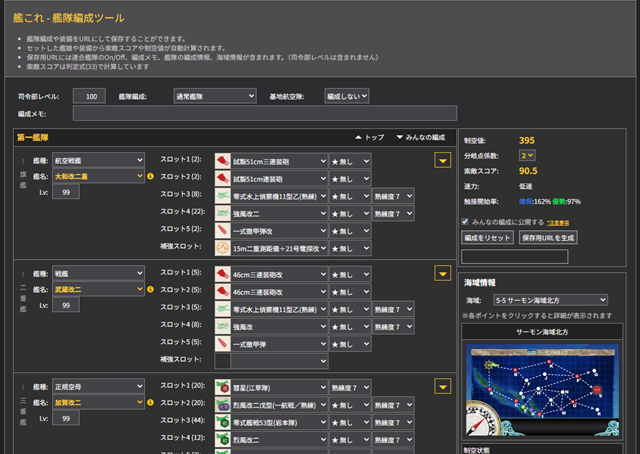Open the みんなの編成 link
640x454 pixels.
[x=423, y=136]
